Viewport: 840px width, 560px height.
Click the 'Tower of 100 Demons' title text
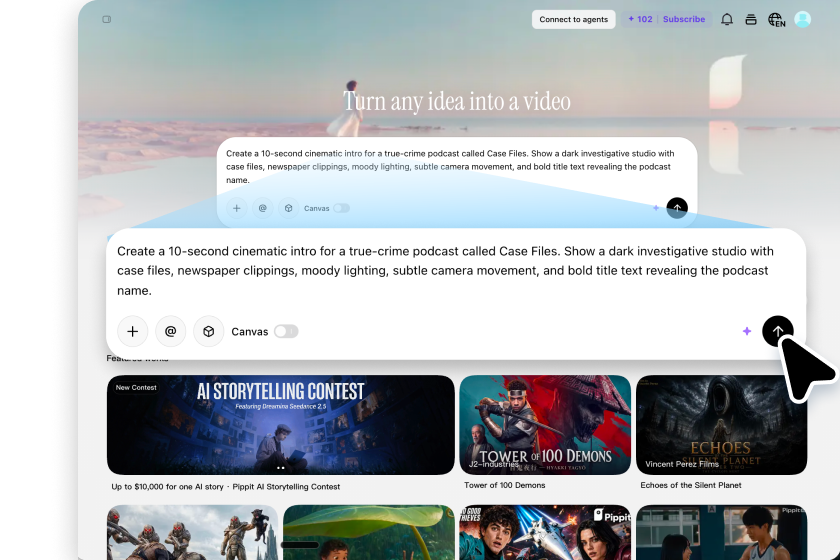(x=505, y=485)
